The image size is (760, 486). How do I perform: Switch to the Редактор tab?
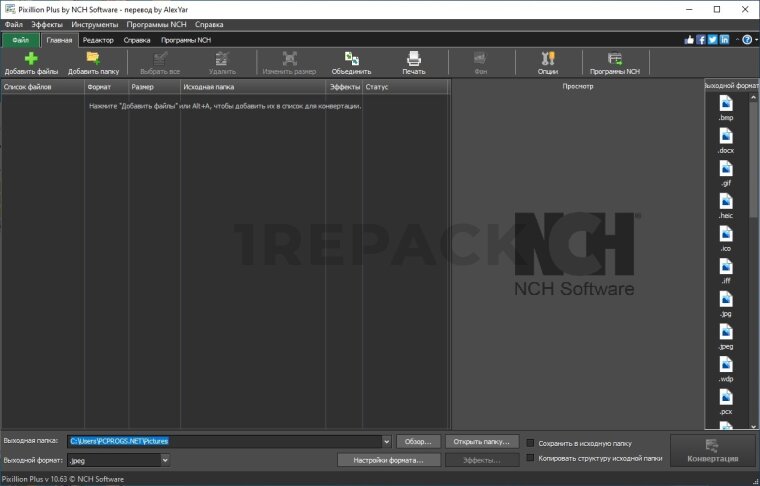[98, 40]
